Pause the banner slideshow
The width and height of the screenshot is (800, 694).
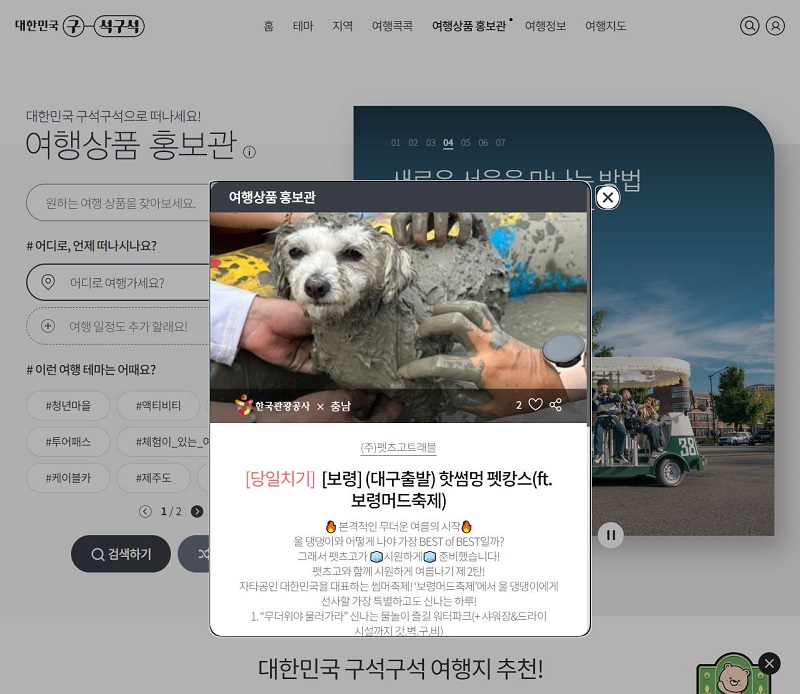[611, 535]
